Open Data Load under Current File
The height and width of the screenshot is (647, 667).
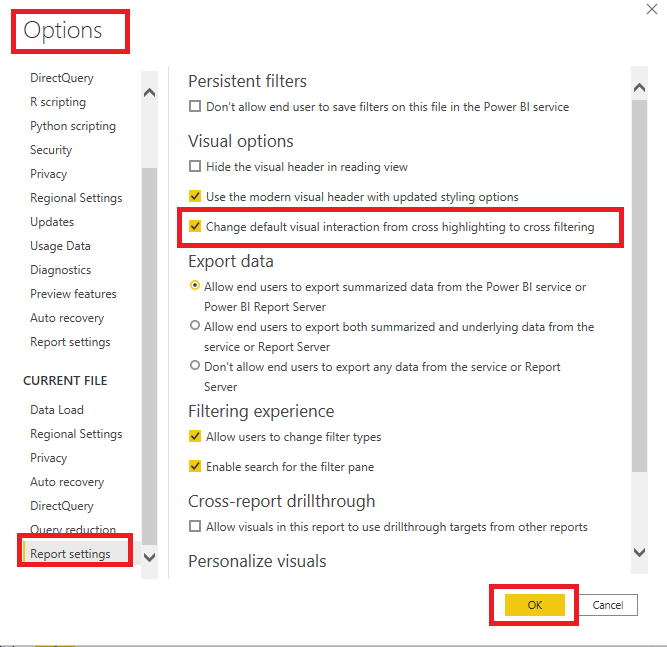tap(57, 410)
